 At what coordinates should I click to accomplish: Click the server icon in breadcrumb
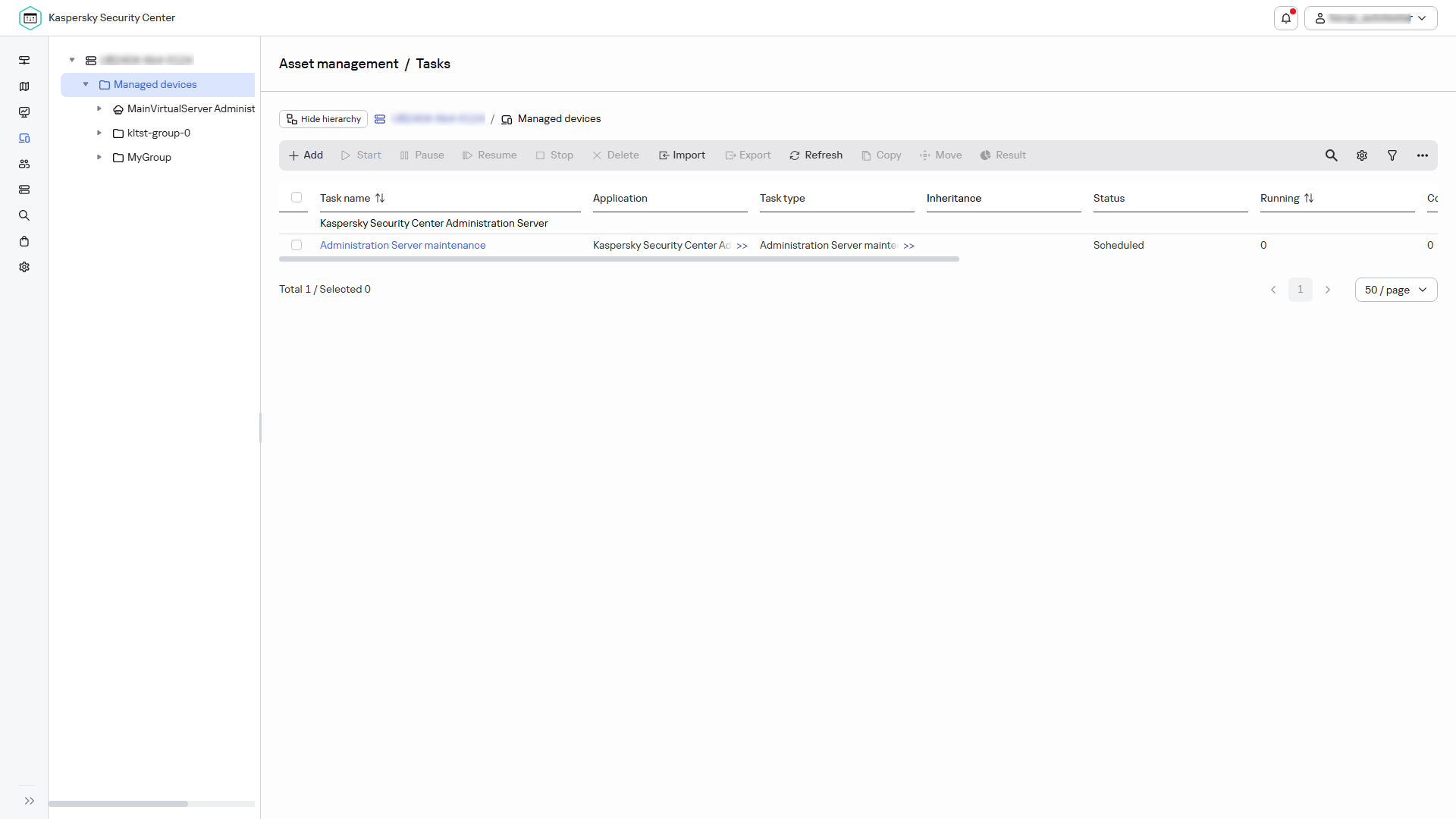click(x=380, y=119)
